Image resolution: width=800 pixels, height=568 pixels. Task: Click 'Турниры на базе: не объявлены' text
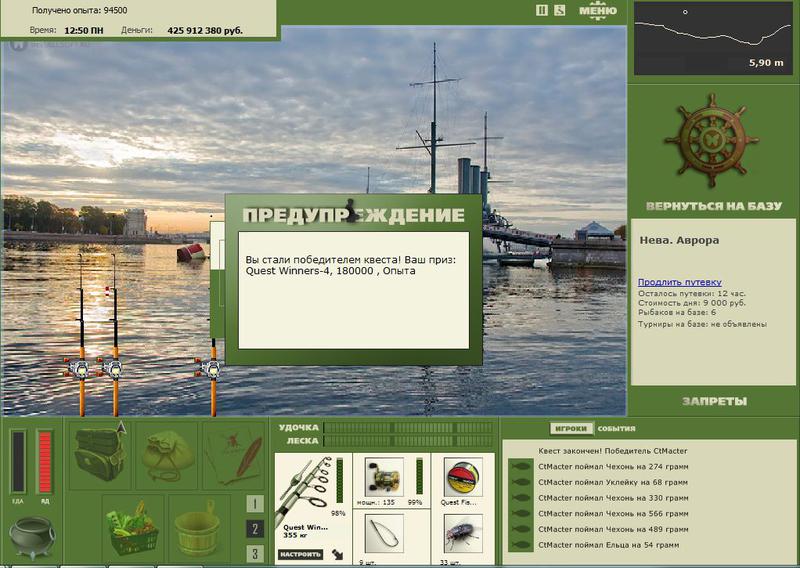click(702, 324)
